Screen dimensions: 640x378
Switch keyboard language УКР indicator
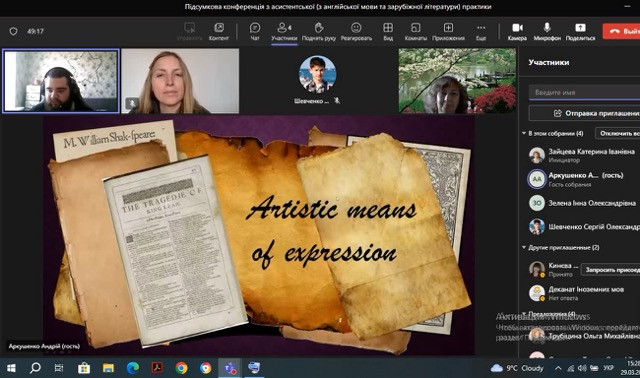pos(608,368)
